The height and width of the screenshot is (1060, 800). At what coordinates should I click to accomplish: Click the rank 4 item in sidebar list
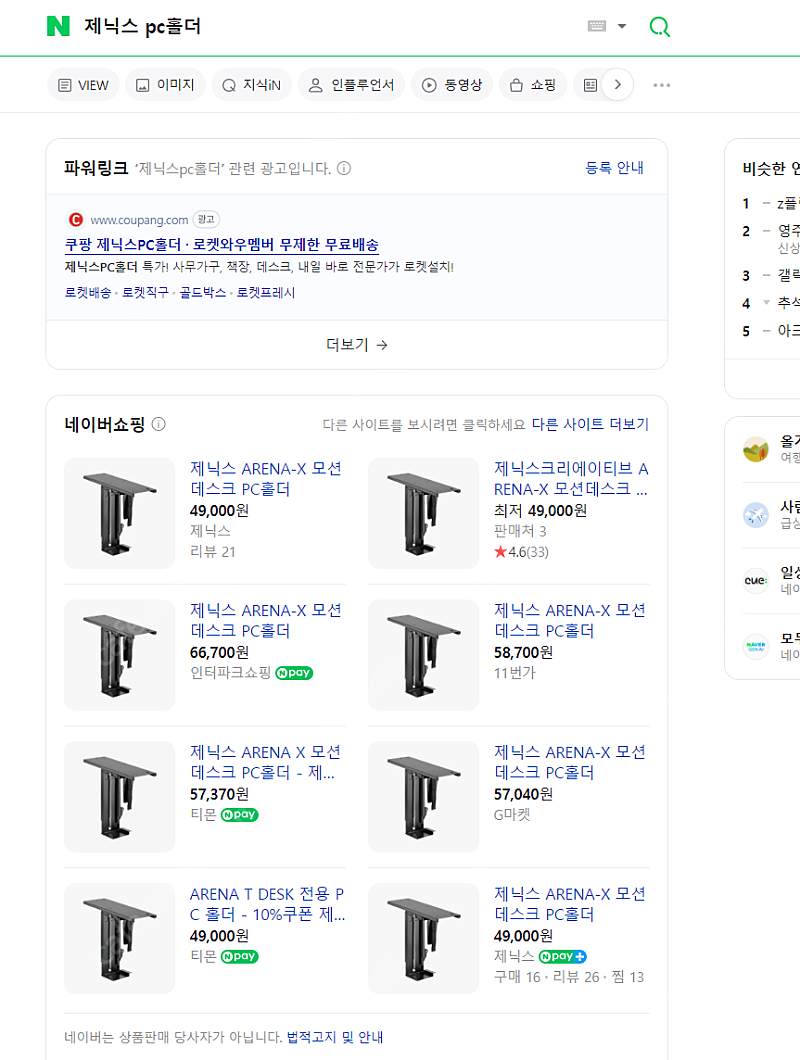pos(771,303)
